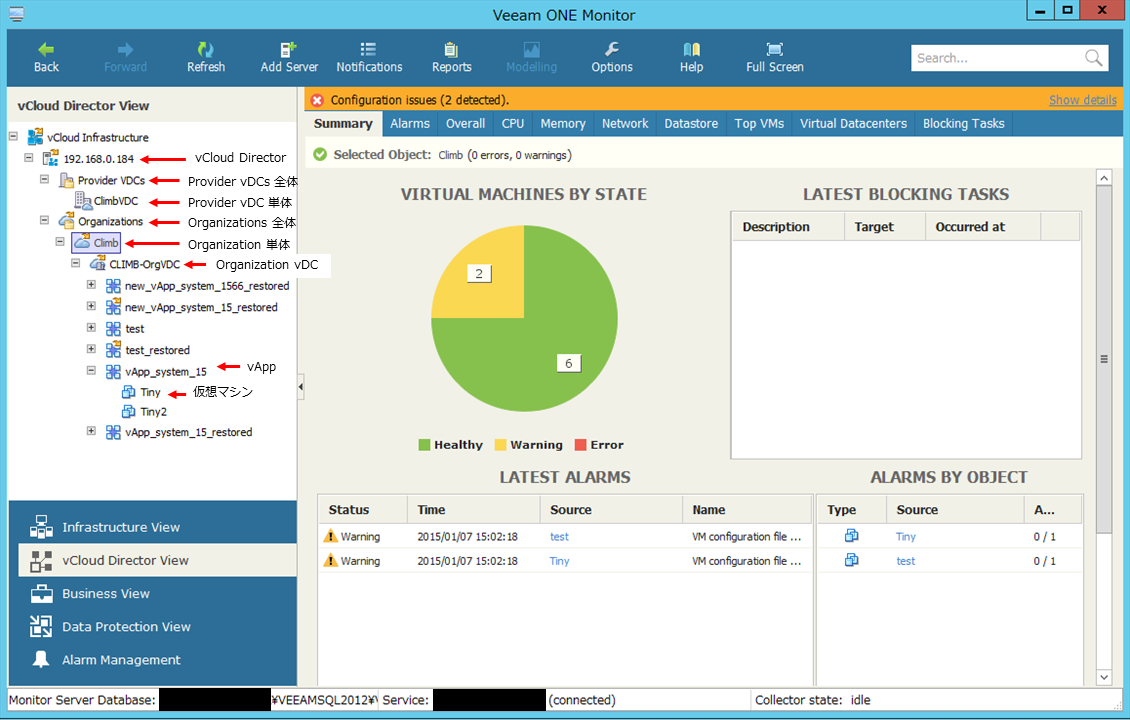This screenshot has height=720, width=1130.
Task: Open the Virtual Datacenters tab
Action: coord(853,123)
